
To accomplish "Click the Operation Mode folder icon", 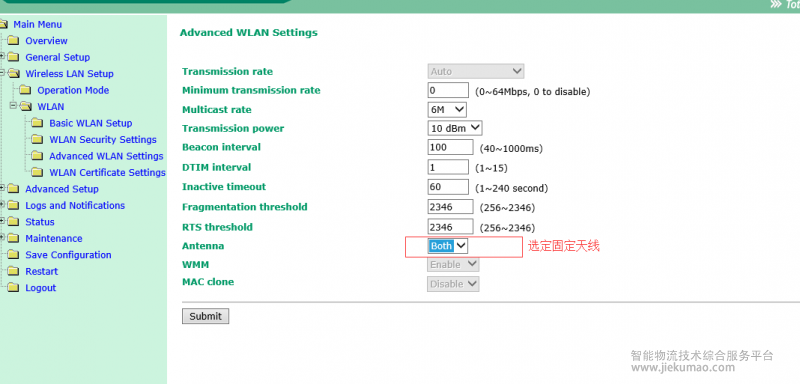I will tap(25, 90).
